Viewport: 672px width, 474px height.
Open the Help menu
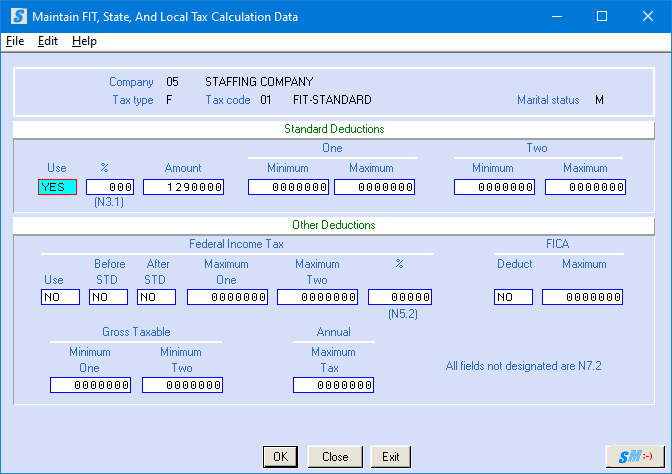[x=84, y=41]
